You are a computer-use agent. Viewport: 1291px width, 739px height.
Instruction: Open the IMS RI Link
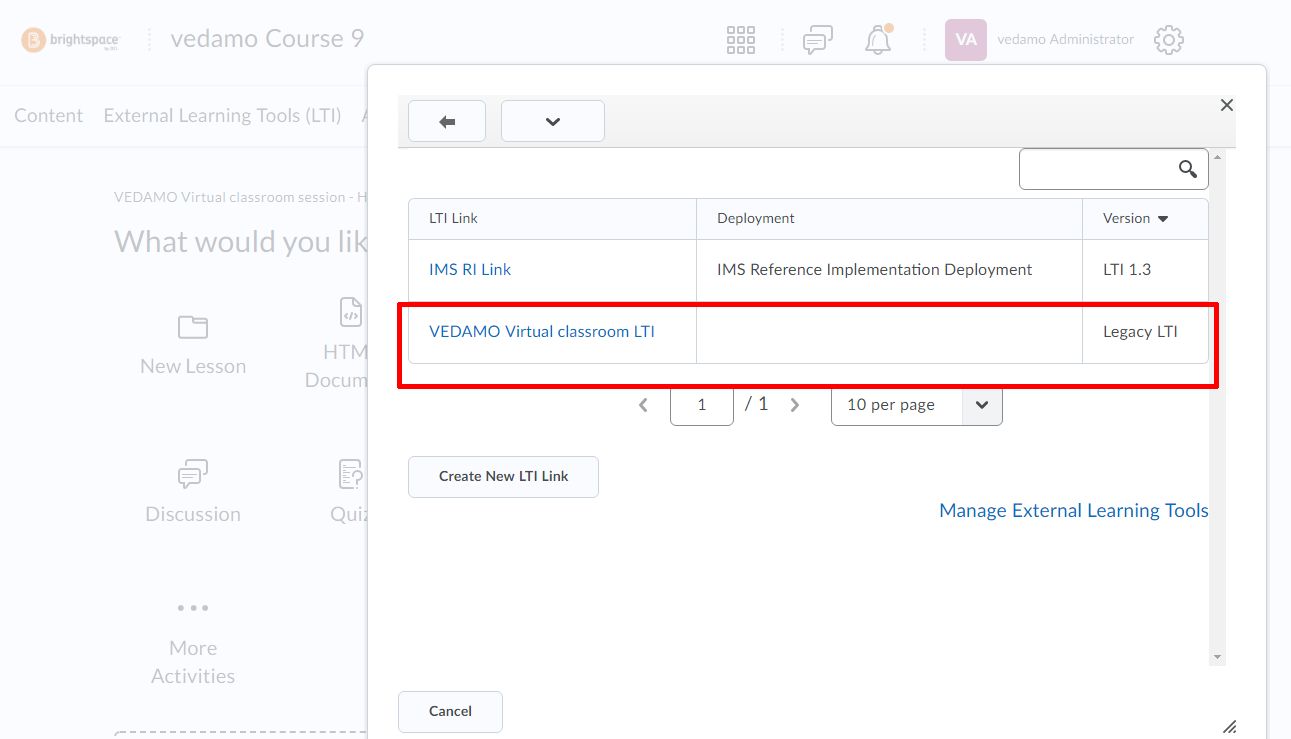pos(470,269)
